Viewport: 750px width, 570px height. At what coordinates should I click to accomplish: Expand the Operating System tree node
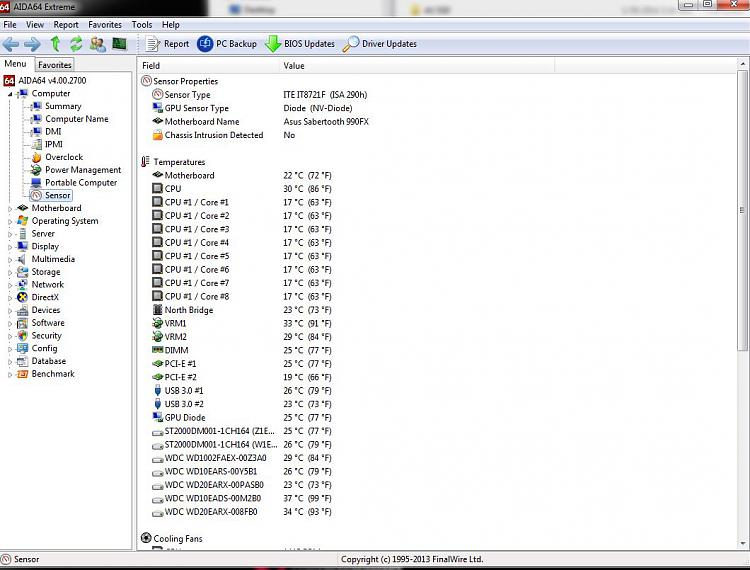10,221
